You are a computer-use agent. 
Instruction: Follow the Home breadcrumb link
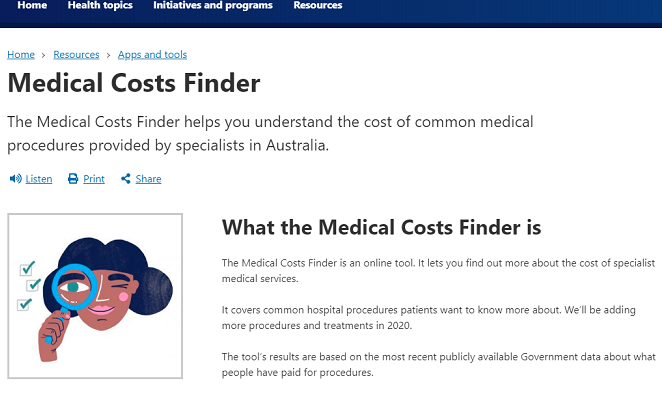(21, 54)
